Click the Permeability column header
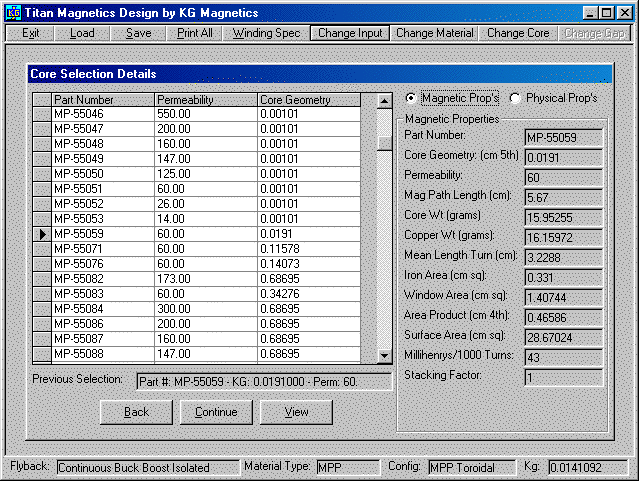Screen dimensions: 639x481 [x=206, y=100]
